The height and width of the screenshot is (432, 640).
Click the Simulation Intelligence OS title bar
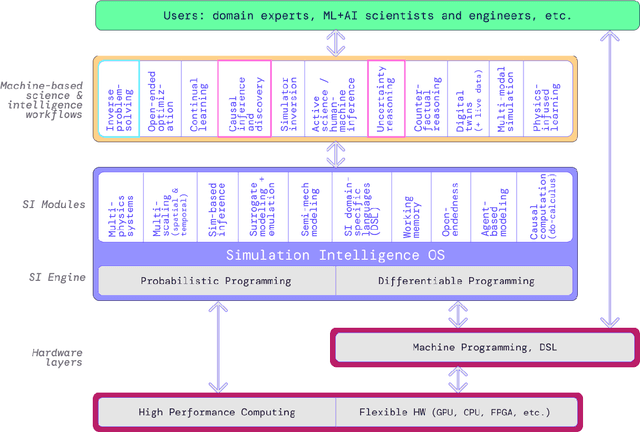[x=333, y=253]
